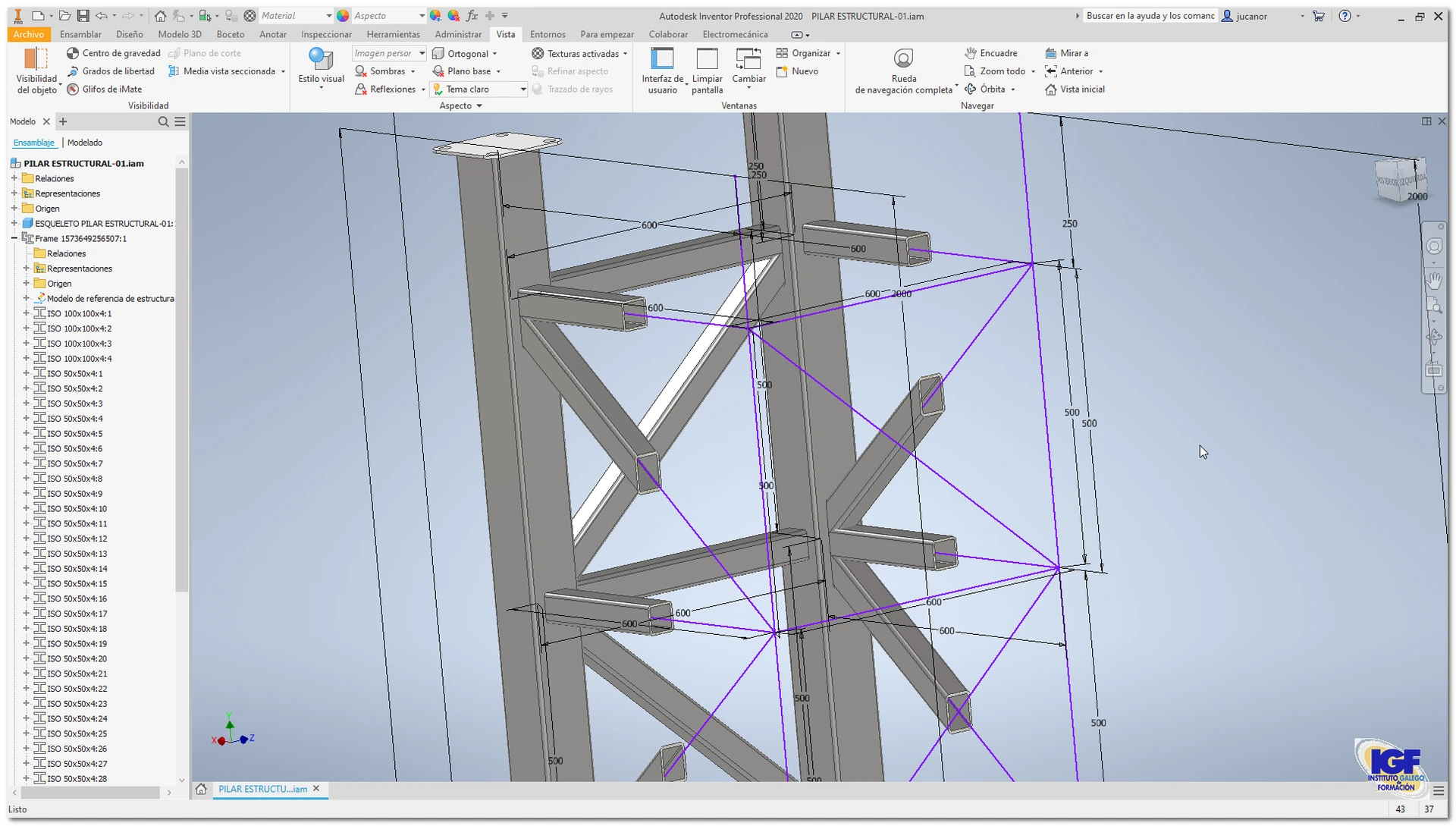
Task: Expand the Relaciones folder under PILAR ESTRUCTURAL-01.iam
Action: [14, 179]
